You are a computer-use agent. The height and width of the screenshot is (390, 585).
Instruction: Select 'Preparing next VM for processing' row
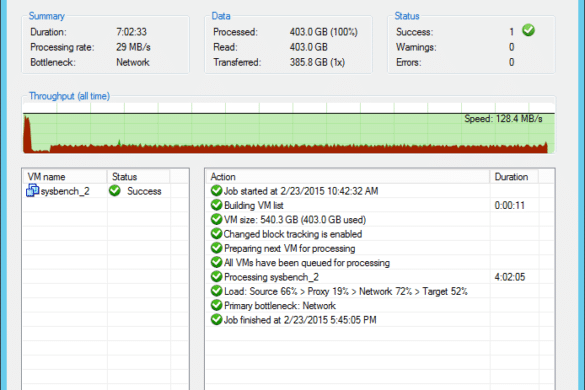click(380, 248)
